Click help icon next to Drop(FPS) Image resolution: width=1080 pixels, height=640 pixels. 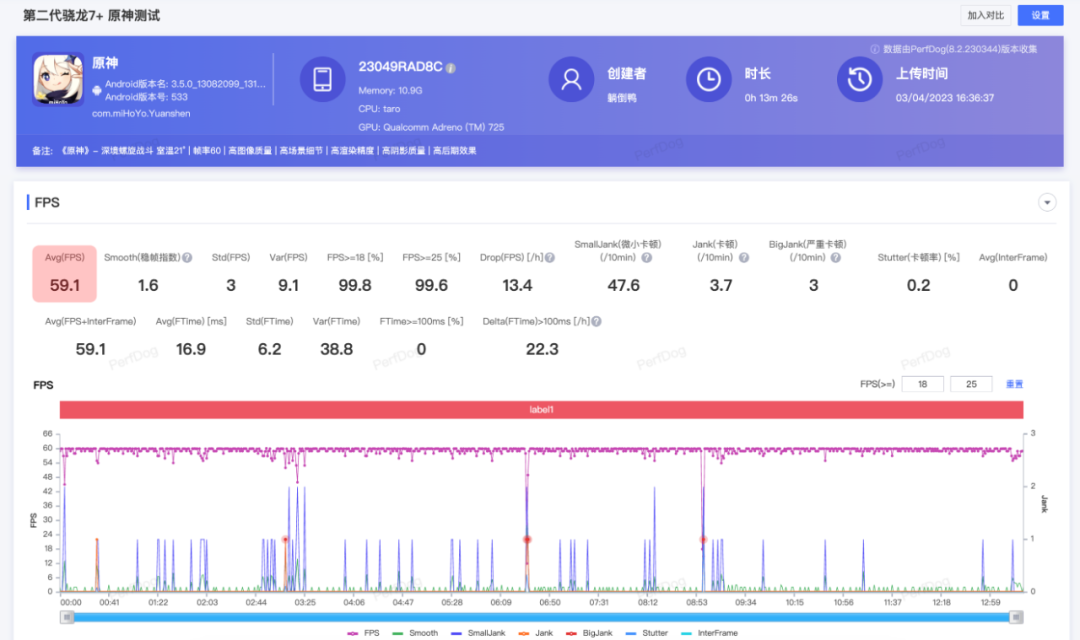tap(549, 258)
